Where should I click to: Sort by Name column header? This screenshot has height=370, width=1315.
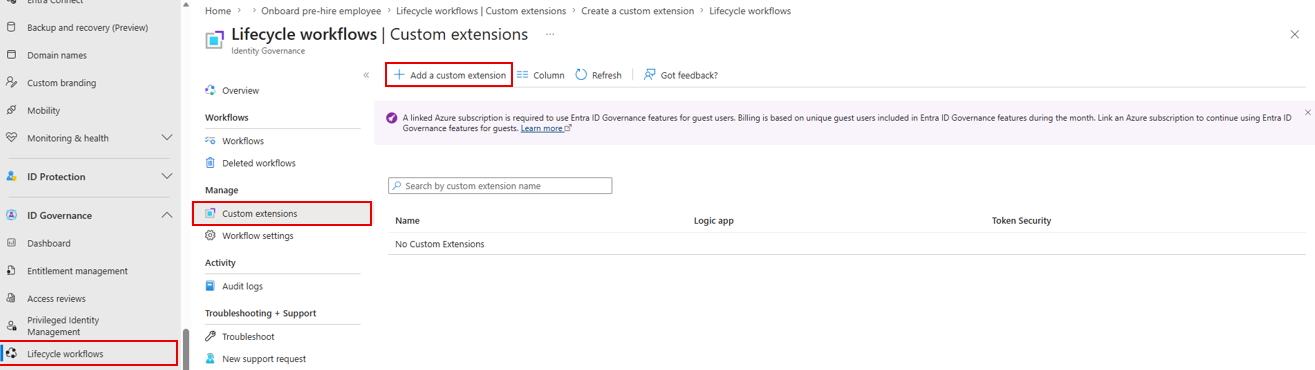click(407, 220)
